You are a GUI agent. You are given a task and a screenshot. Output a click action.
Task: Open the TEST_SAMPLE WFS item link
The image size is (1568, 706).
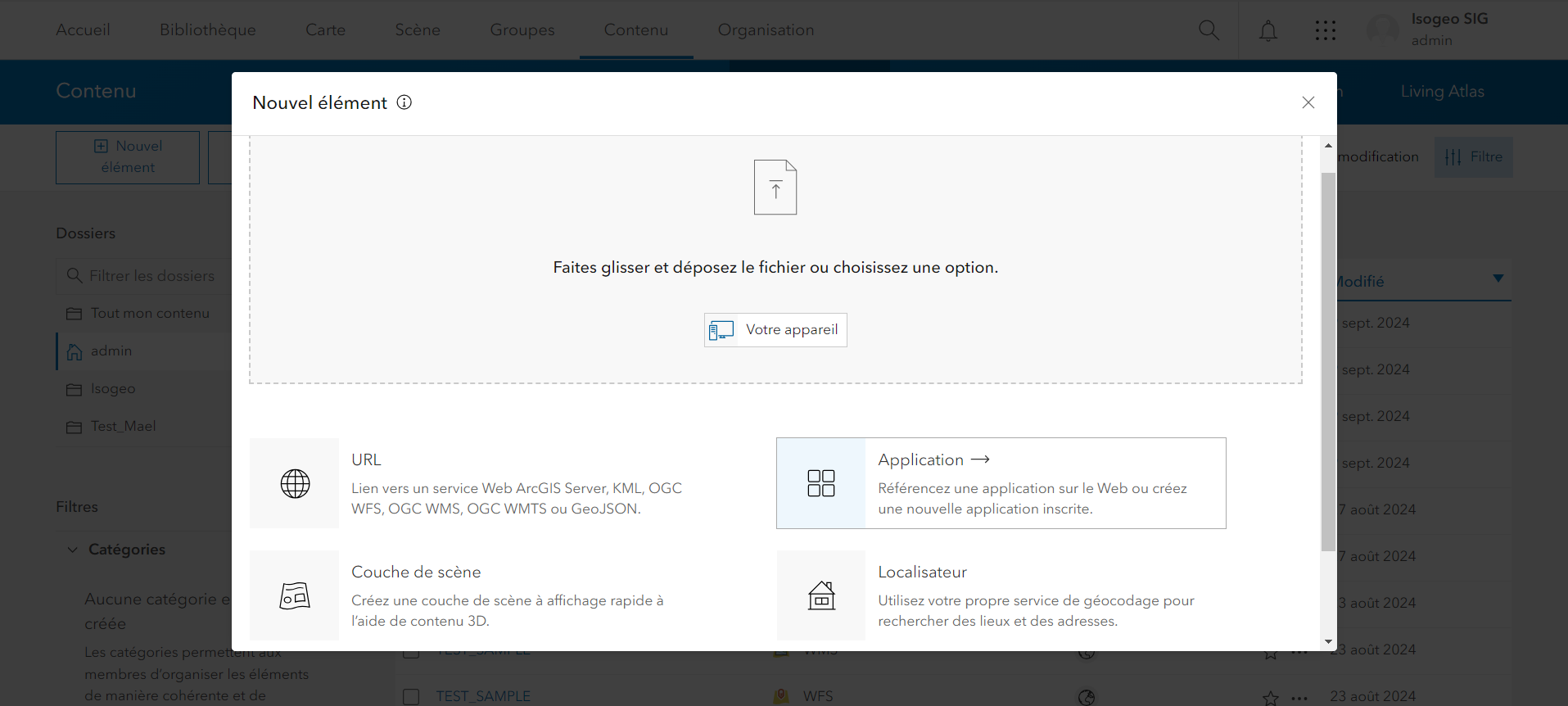pos(483,696)
